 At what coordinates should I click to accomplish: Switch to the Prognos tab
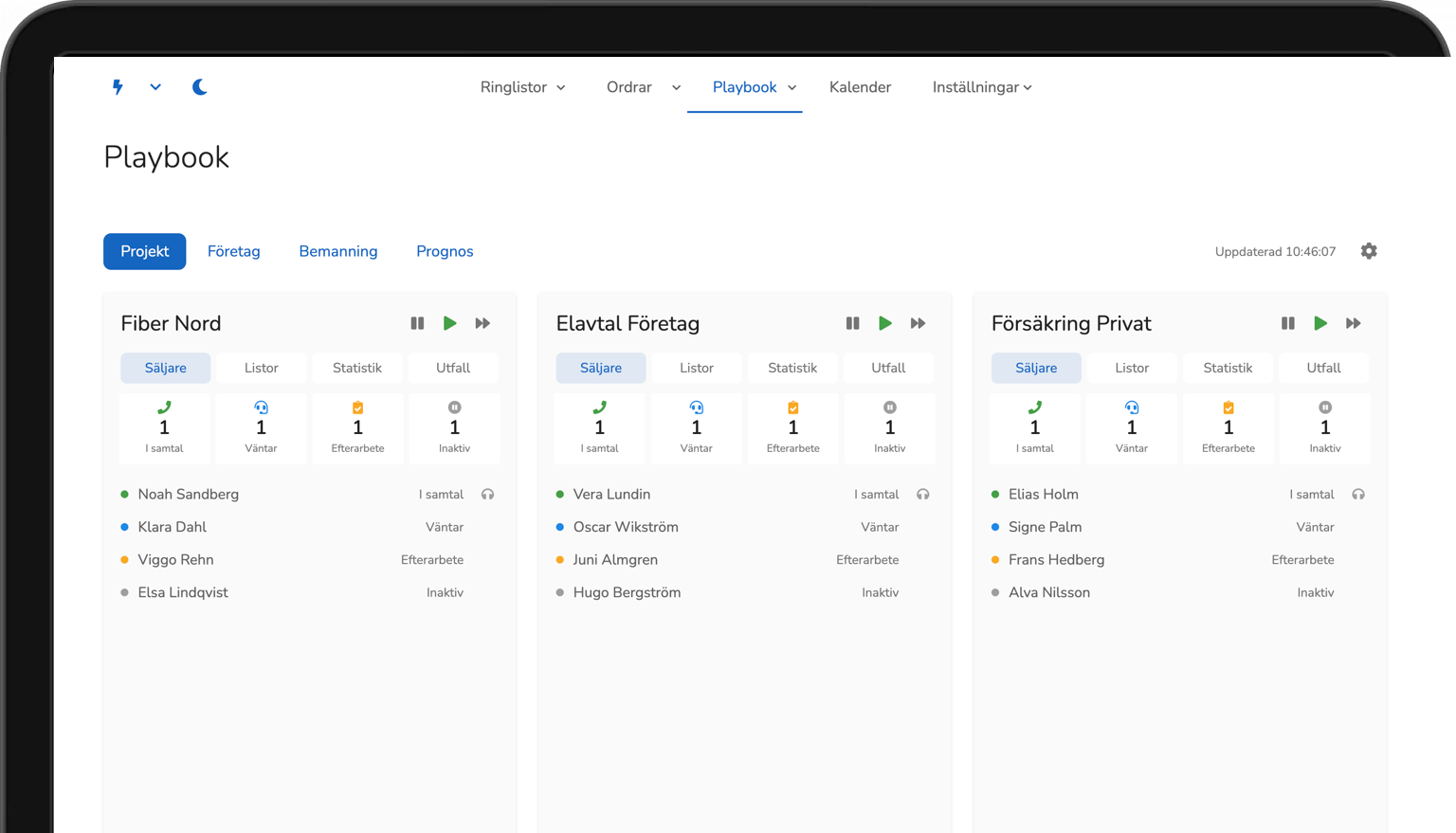[x=445, y=251]
